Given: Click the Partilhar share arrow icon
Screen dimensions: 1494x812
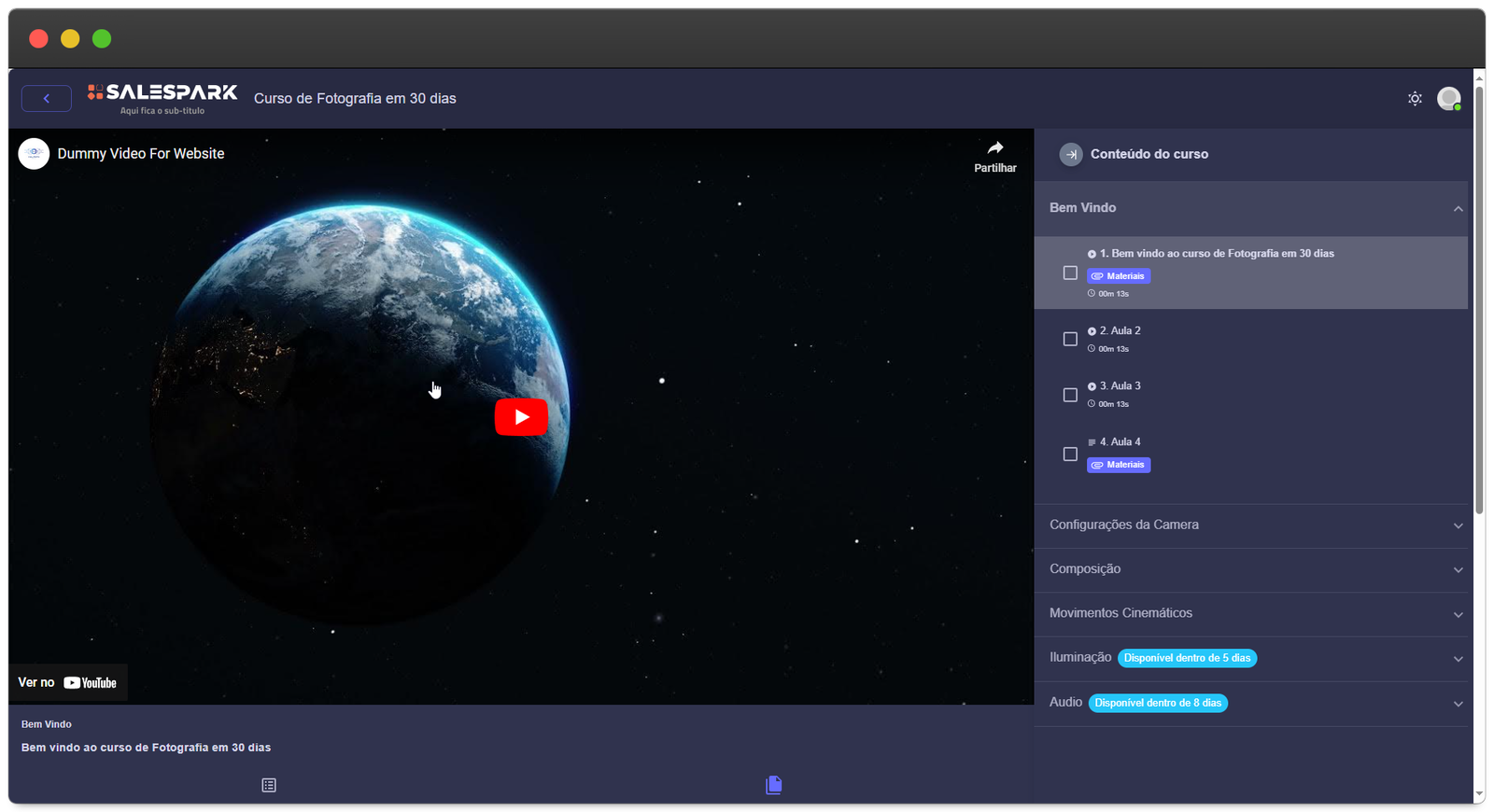Looking at the screenshot, I should pyautogui.click(x=995, y=148).
